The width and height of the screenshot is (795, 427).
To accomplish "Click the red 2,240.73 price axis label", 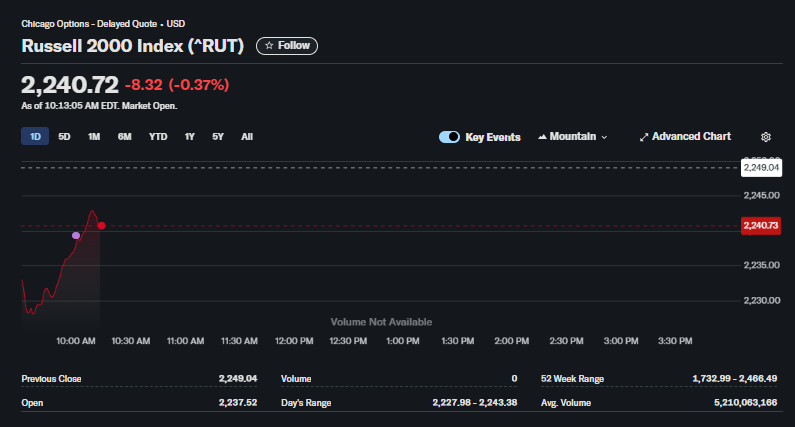I will (761, 226).
